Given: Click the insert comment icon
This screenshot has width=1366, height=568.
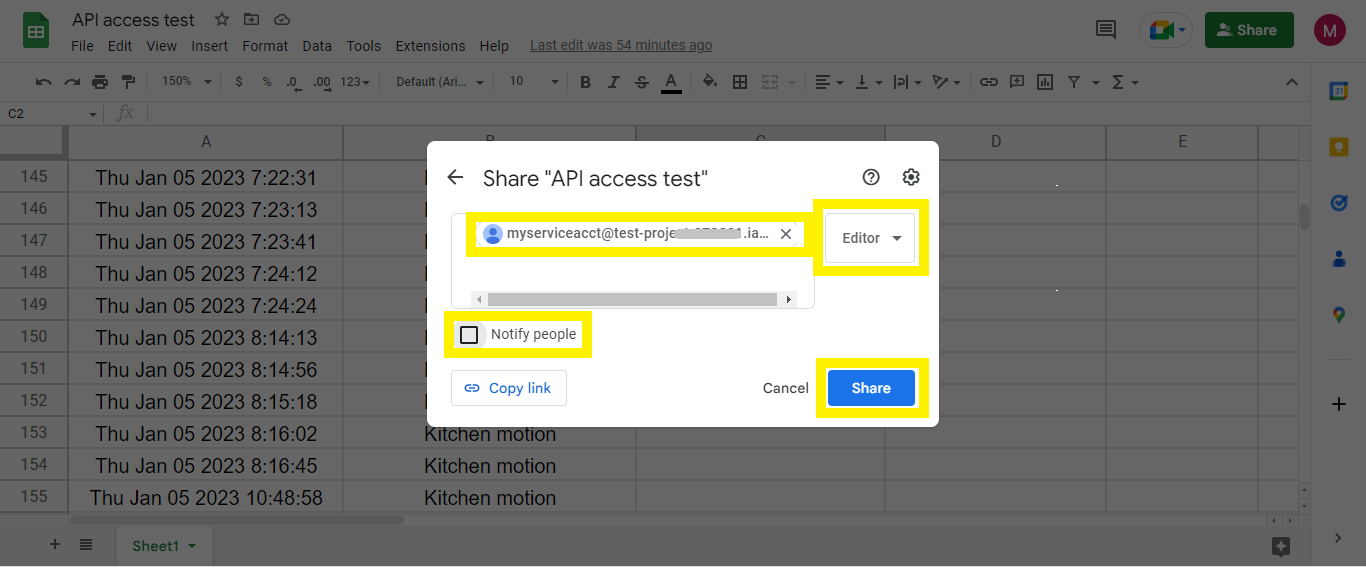Looking at the screenshot, I should tap(1017, 82).
